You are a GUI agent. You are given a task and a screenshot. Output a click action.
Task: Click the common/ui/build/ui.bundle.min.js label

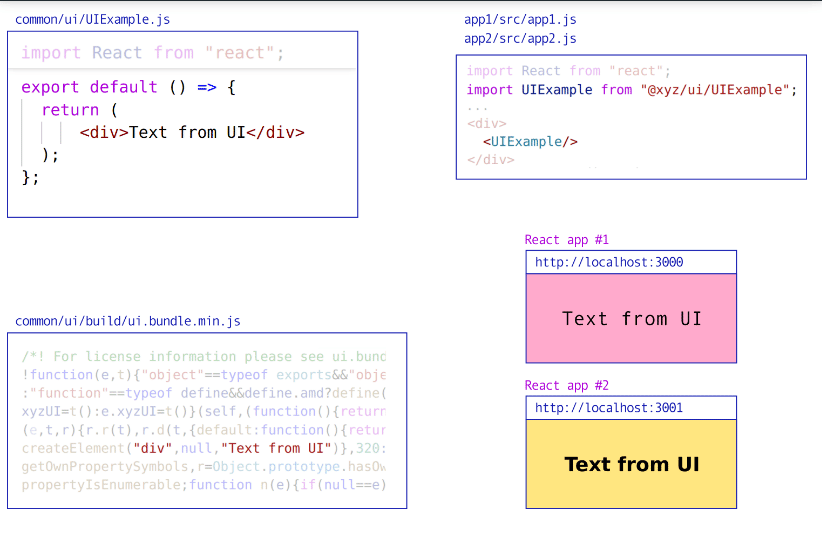[128, 321]
